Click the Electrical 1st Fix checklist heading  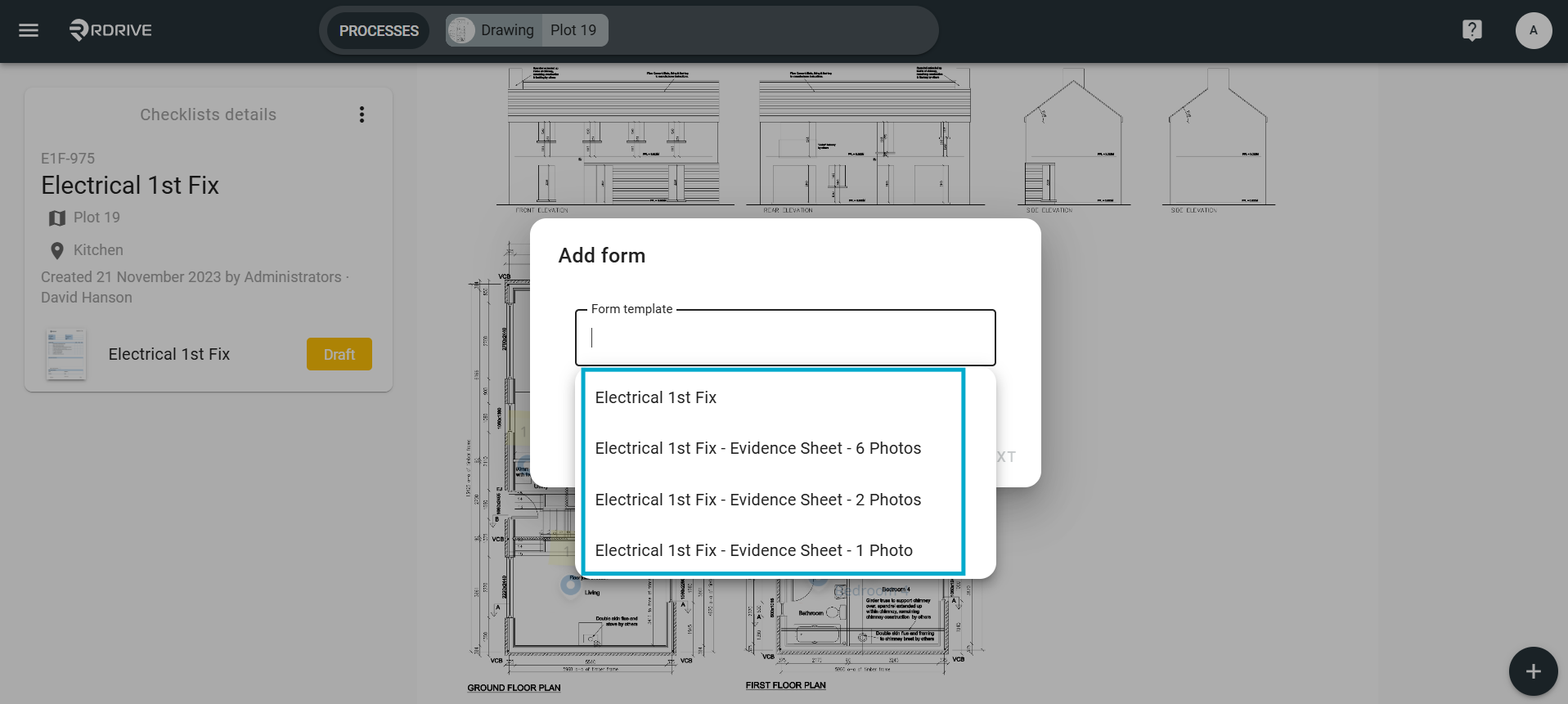(x=130, y=186)
